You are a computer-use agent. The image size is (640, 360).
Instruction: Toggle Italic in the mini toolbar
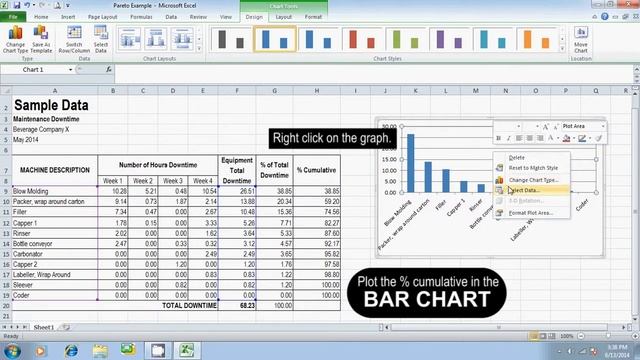click(x=509, y=138)
